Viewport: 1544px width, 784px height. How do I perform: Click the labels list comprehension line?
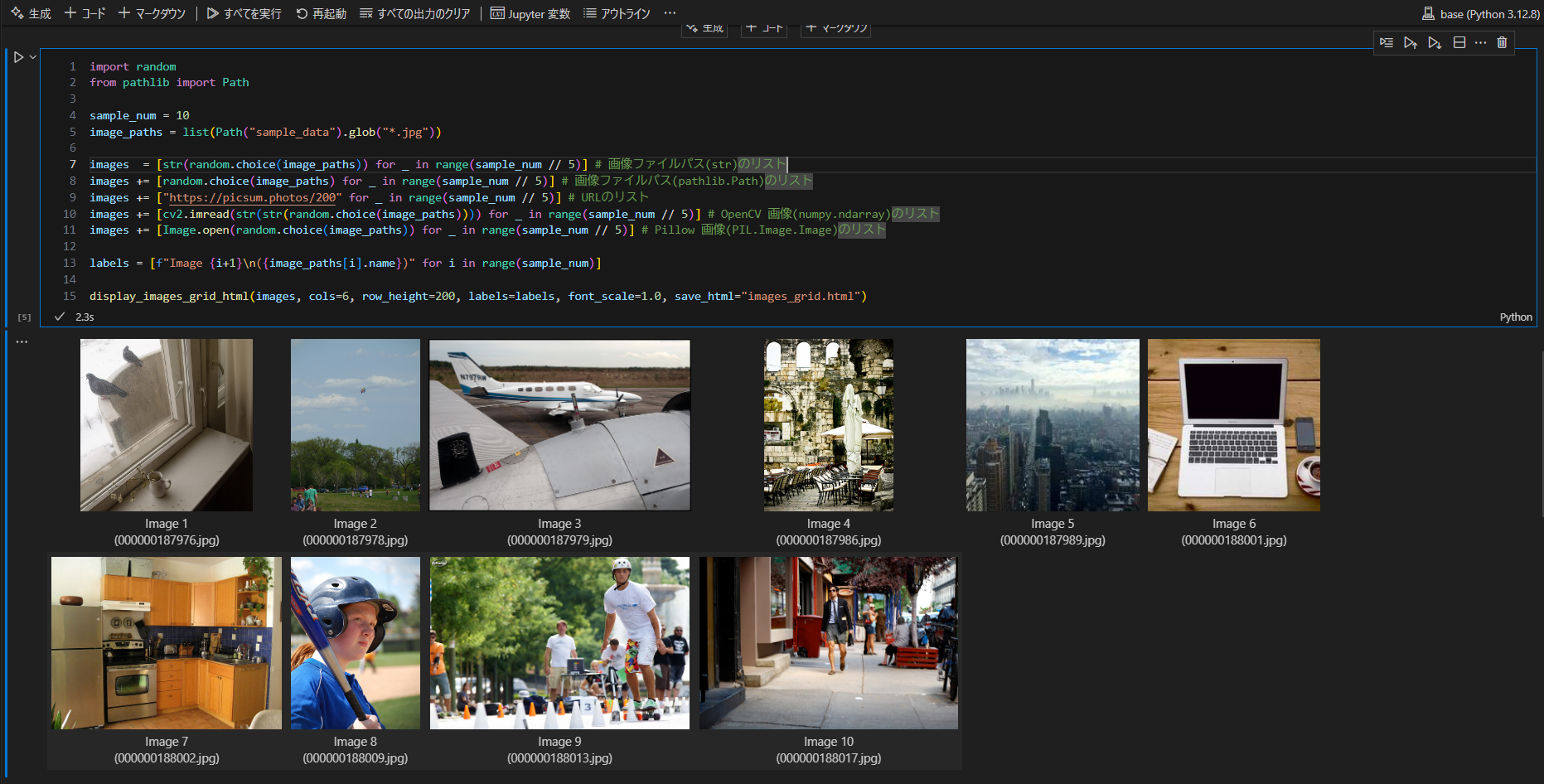[346, 263]
